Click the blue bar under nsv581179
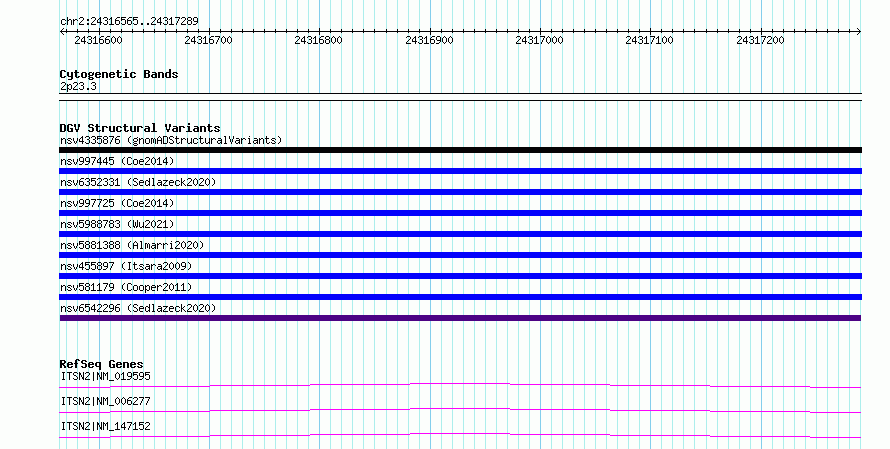Image resolution: width=890 pixels, height=449 pixels. [x=460, y=297]
